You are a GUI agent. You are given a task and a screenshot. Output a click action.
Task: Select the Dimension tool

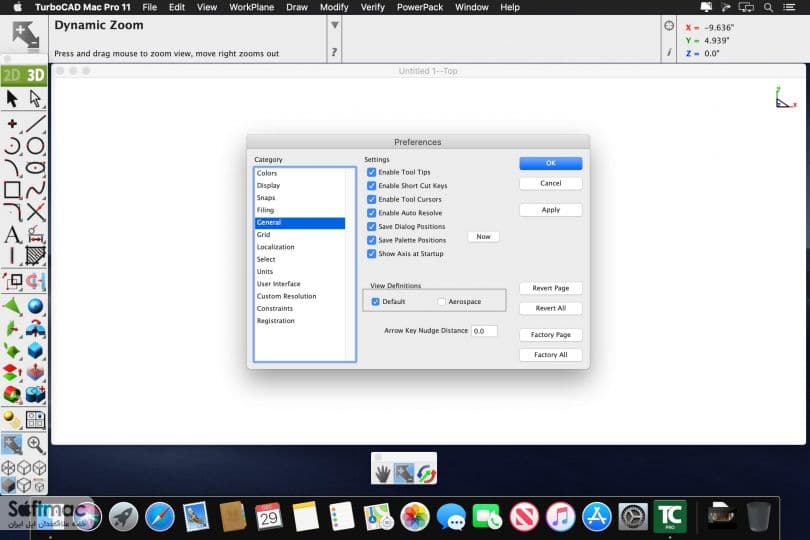tap(35, 235)
